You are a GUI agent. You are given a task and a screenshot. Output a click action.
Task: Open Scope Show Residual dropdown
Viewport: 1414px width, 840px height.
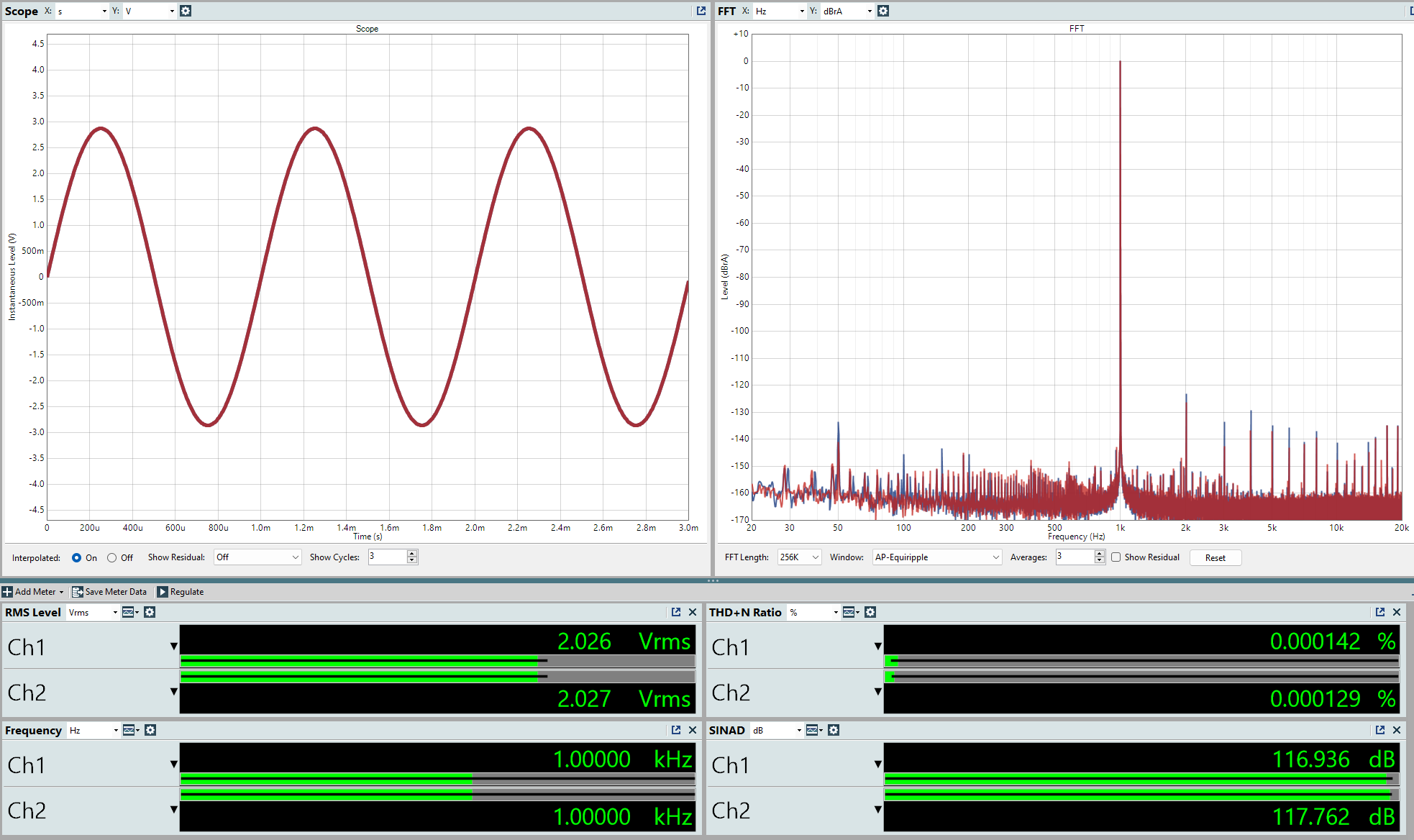click(257, 557)
